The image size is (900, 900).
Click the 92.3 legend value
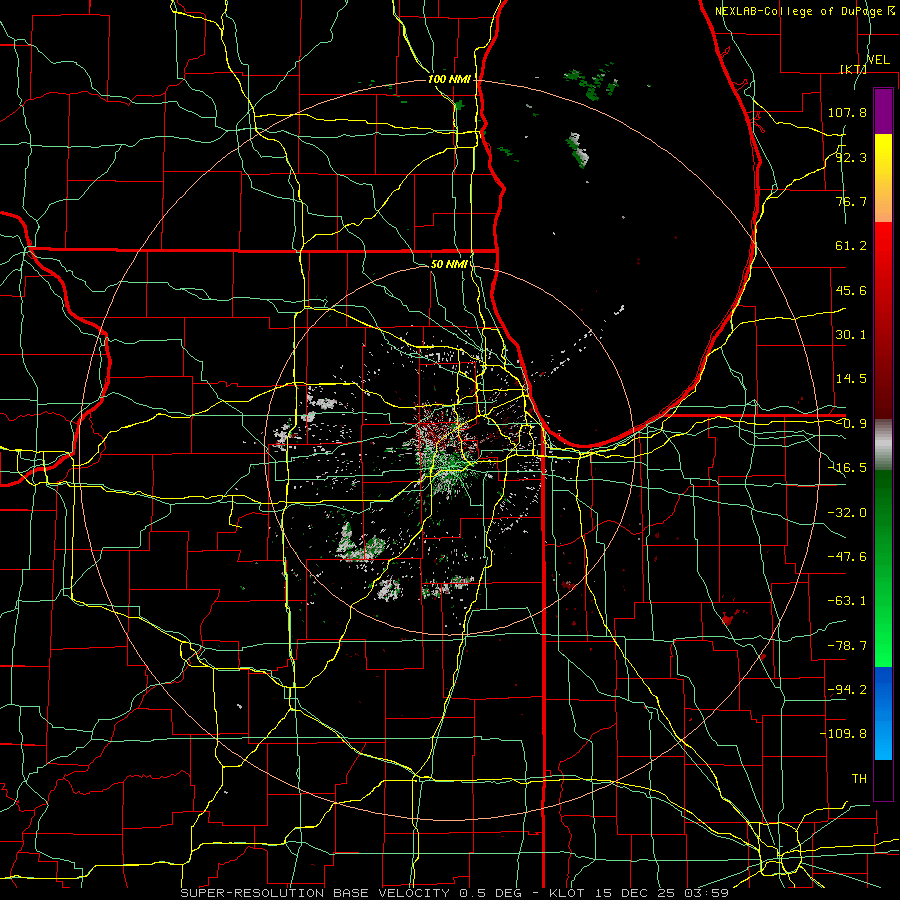(x=851, y=157)
